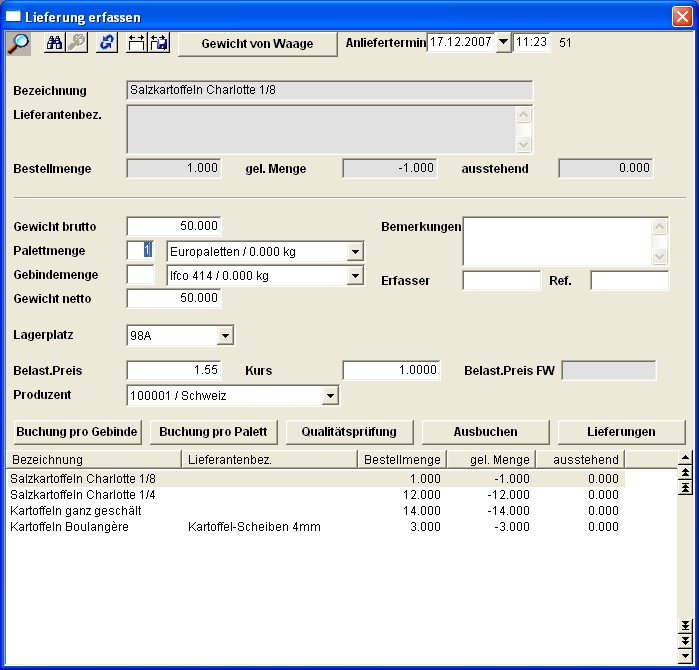Viewport: 699px width, 670px height.
Task: Expand the Produzent 100001 / Schweiz dropdown
Action: pyautogui.click(x=330, y=395)
